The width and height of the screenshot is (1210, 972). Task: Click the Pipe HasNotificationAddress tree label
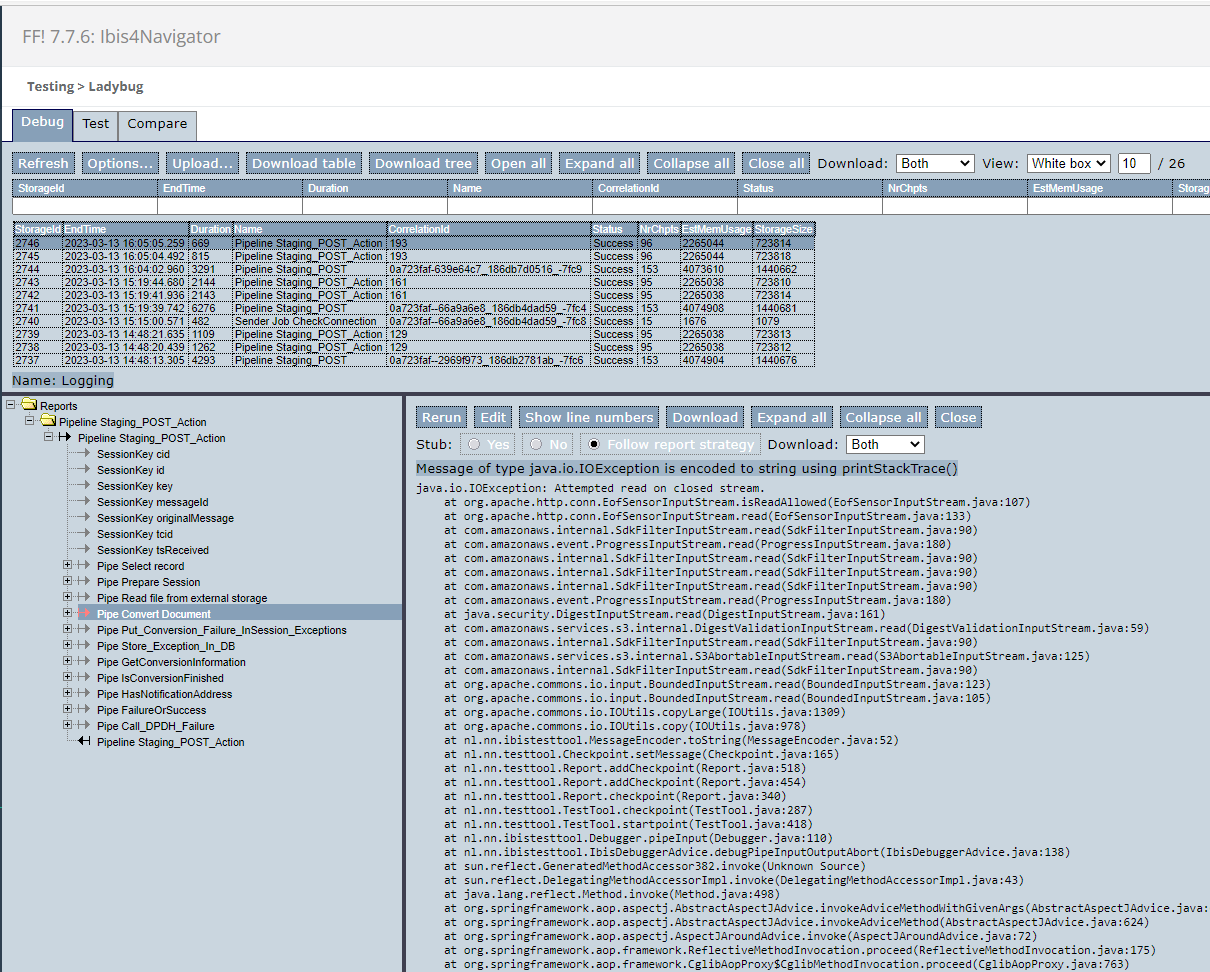tap(164, 694)
